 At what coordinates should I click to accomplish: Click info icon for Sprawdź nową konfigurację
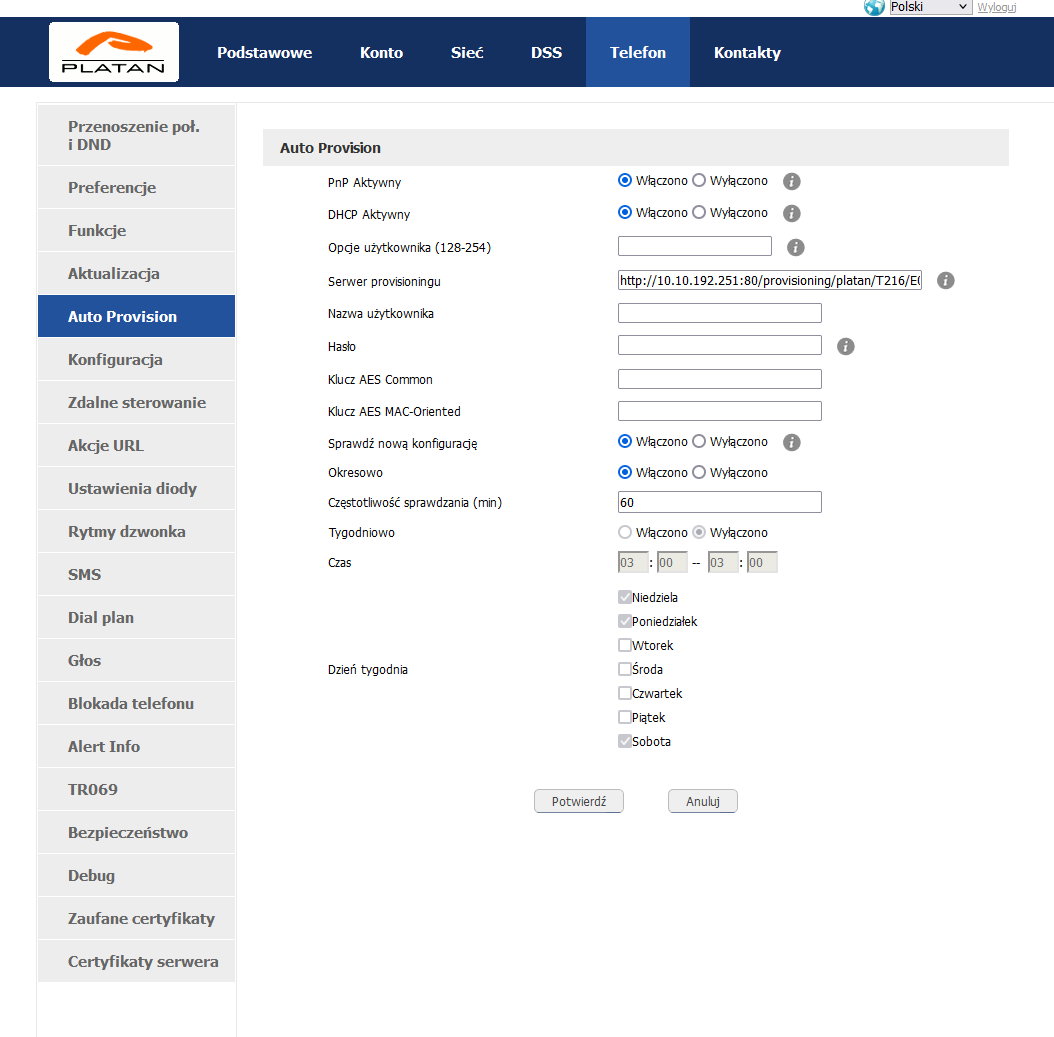point(791,442)
